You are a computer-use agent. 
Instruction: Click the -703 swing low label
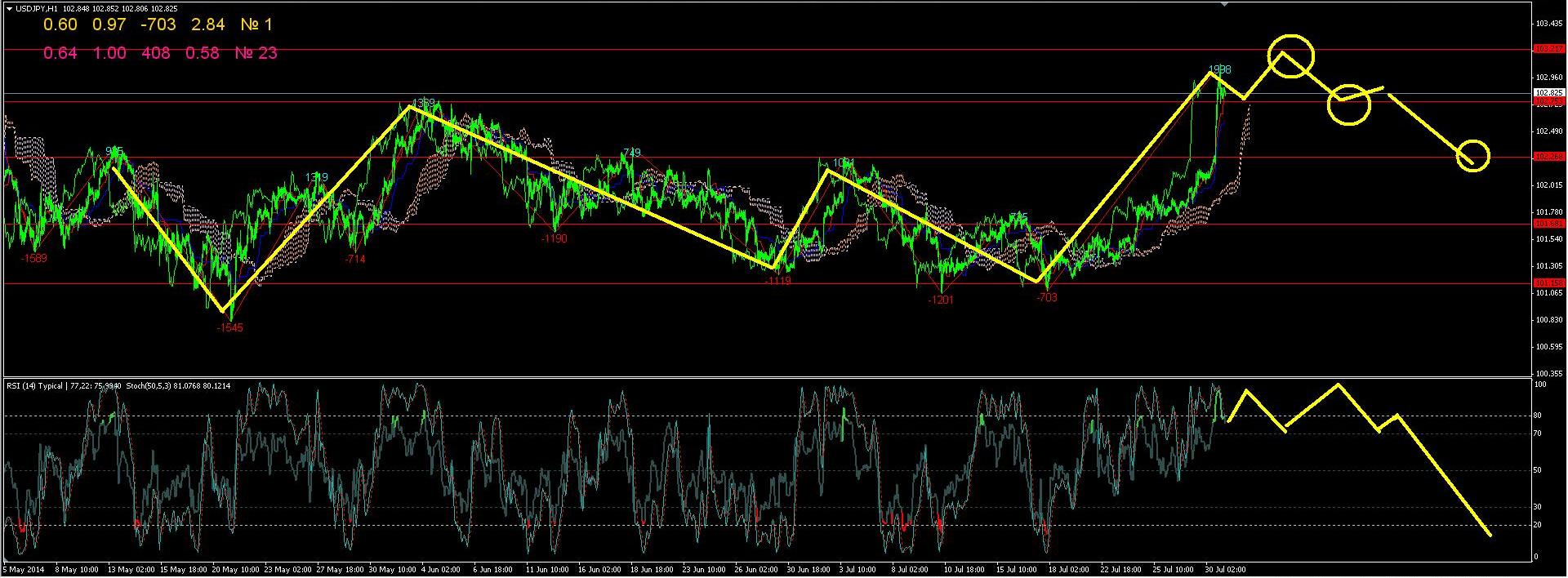(1046, 298)
